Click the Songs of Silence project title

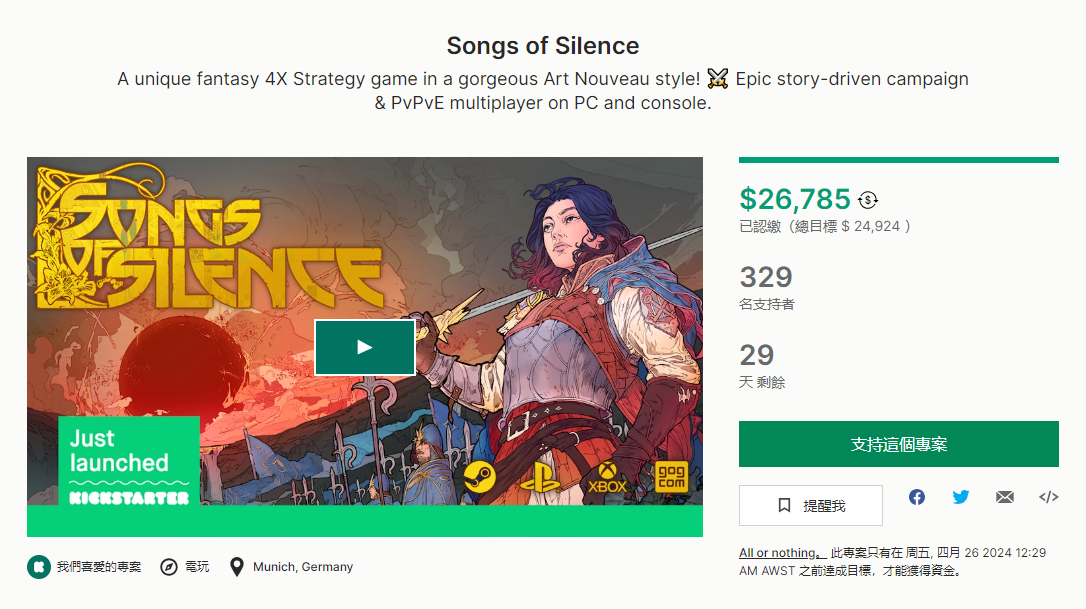[x=542, y=46]
